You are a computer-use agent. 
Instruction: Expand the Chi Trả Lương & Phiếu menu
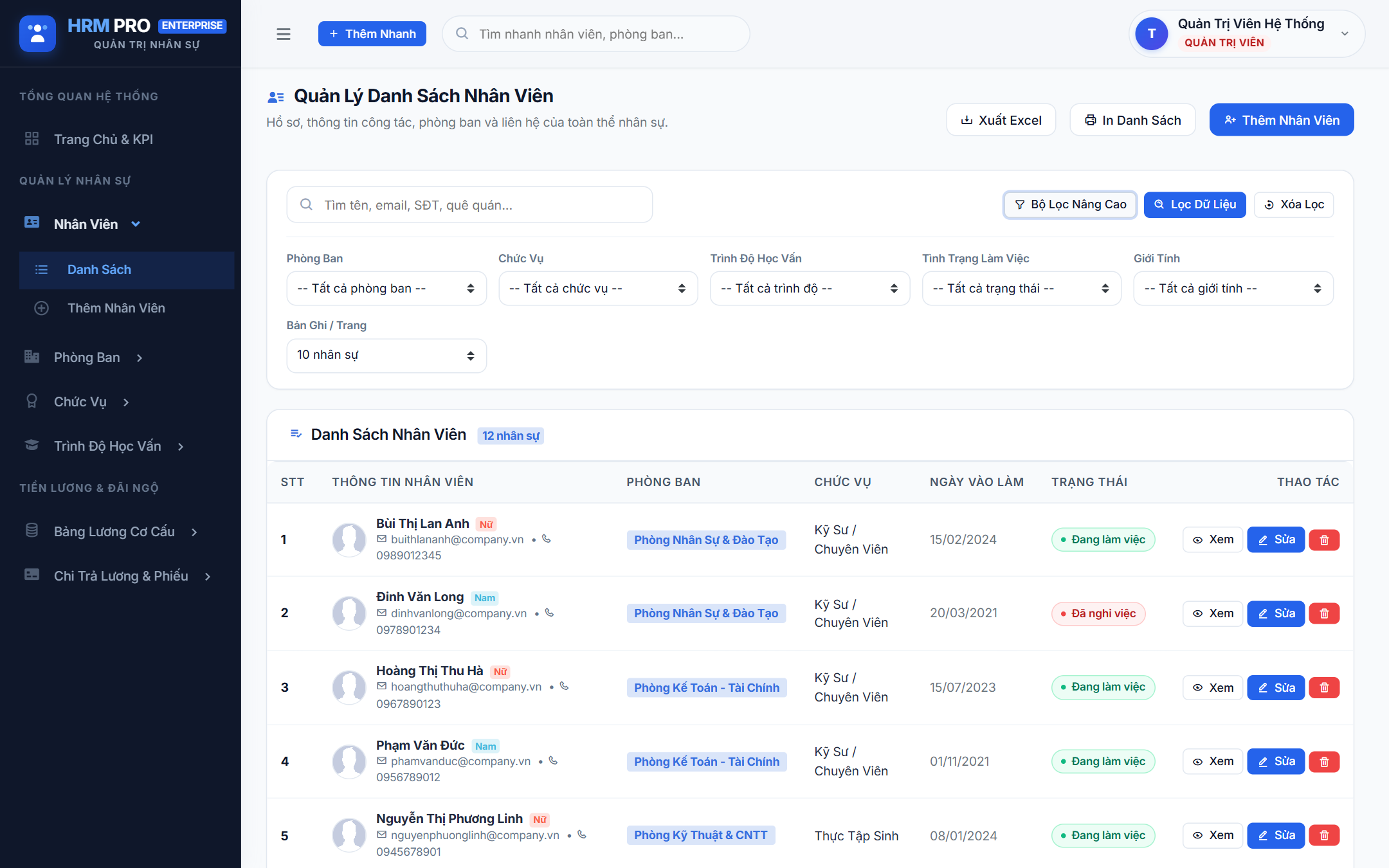[120, 576]
